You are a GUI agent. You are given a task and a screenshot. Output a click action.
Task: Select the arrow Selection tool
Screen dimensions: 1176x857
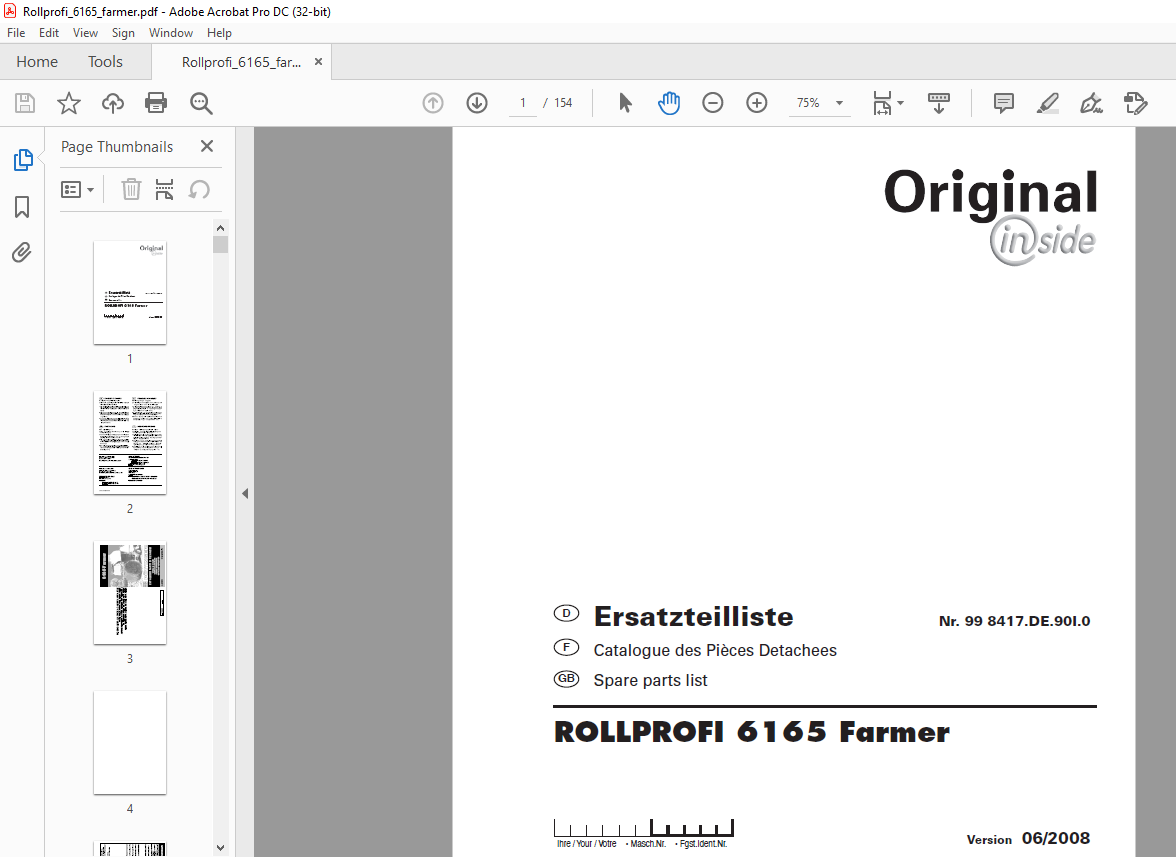(x=625, y=103)
